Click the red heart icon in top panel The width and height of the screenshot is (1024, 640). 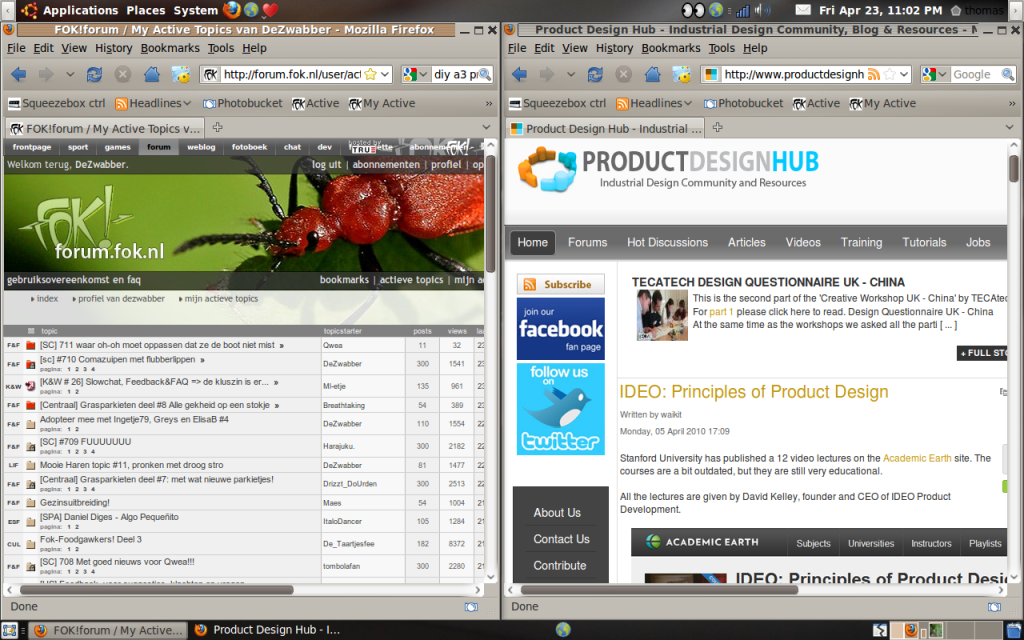click(x=270, y=10)
